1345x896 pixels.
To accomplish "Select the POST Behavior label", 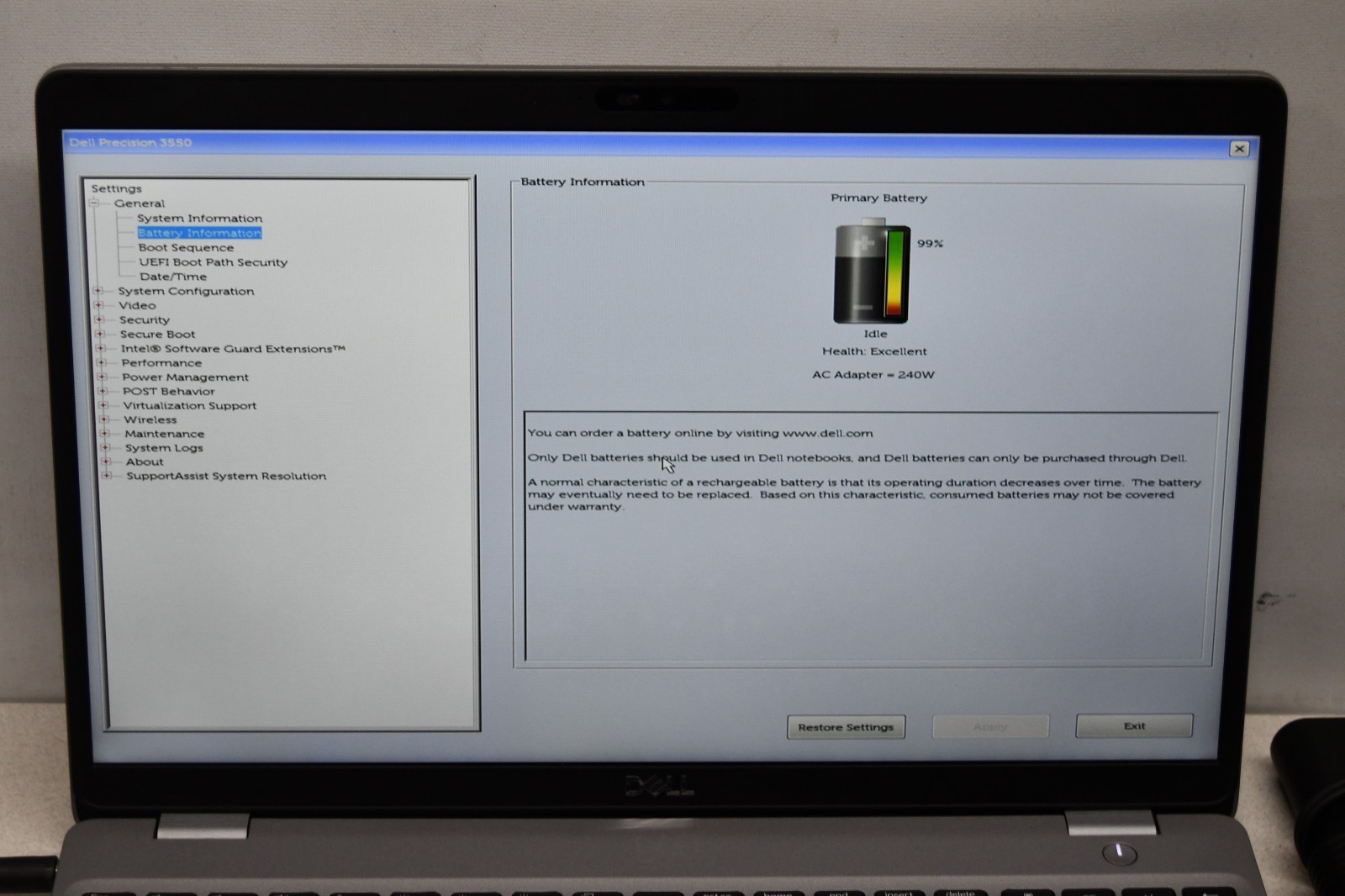I will tap(169, 391).
